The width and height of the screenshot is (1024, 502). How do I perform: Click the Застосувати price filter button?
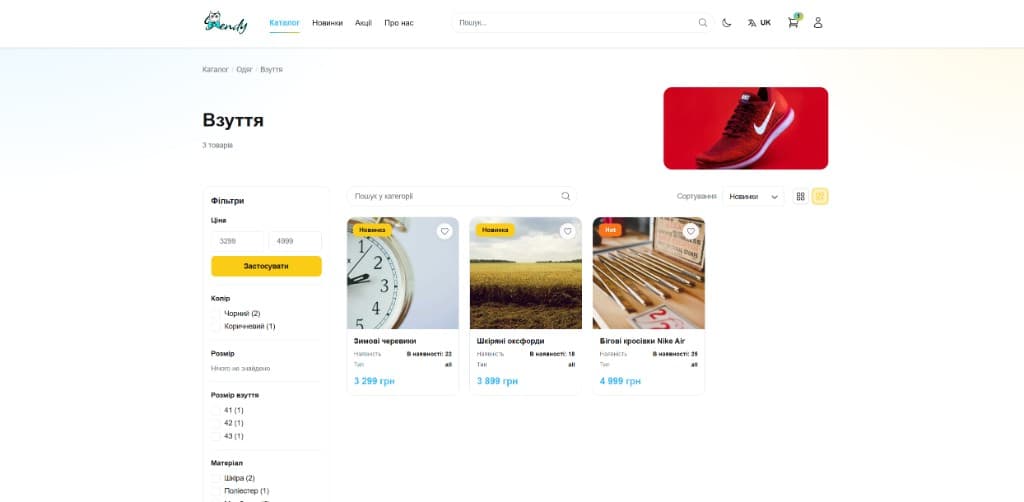coord(266,266)
